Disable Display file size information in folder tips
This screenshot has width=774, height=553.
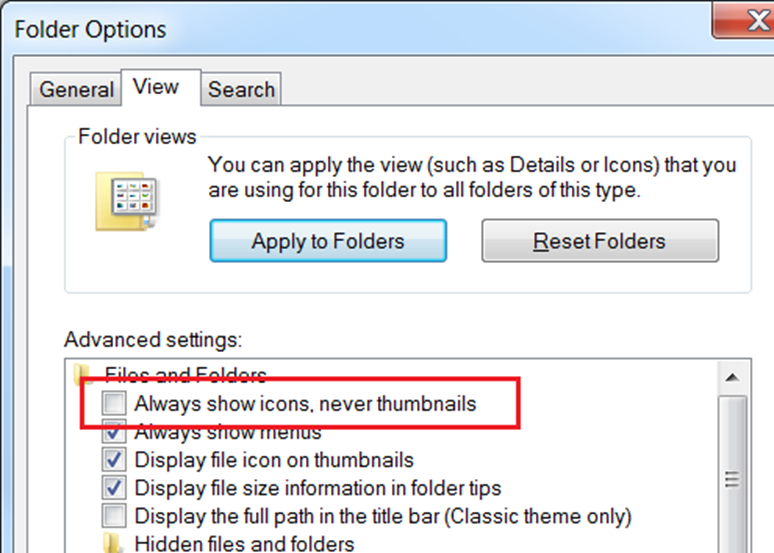coord(114,488)
